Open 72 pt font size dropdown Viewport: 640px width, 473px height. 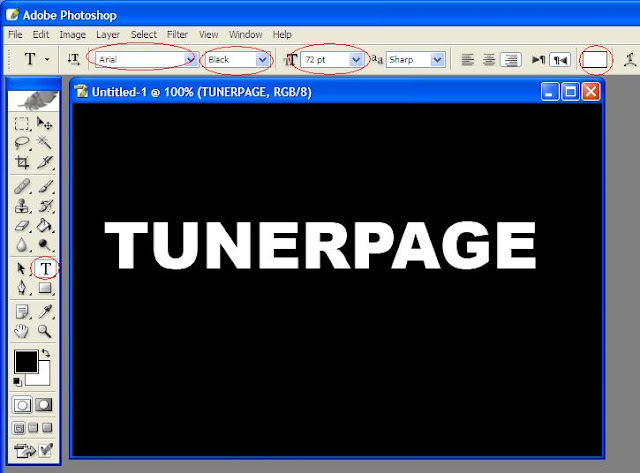pyautogui.click(x=356, y=60)
